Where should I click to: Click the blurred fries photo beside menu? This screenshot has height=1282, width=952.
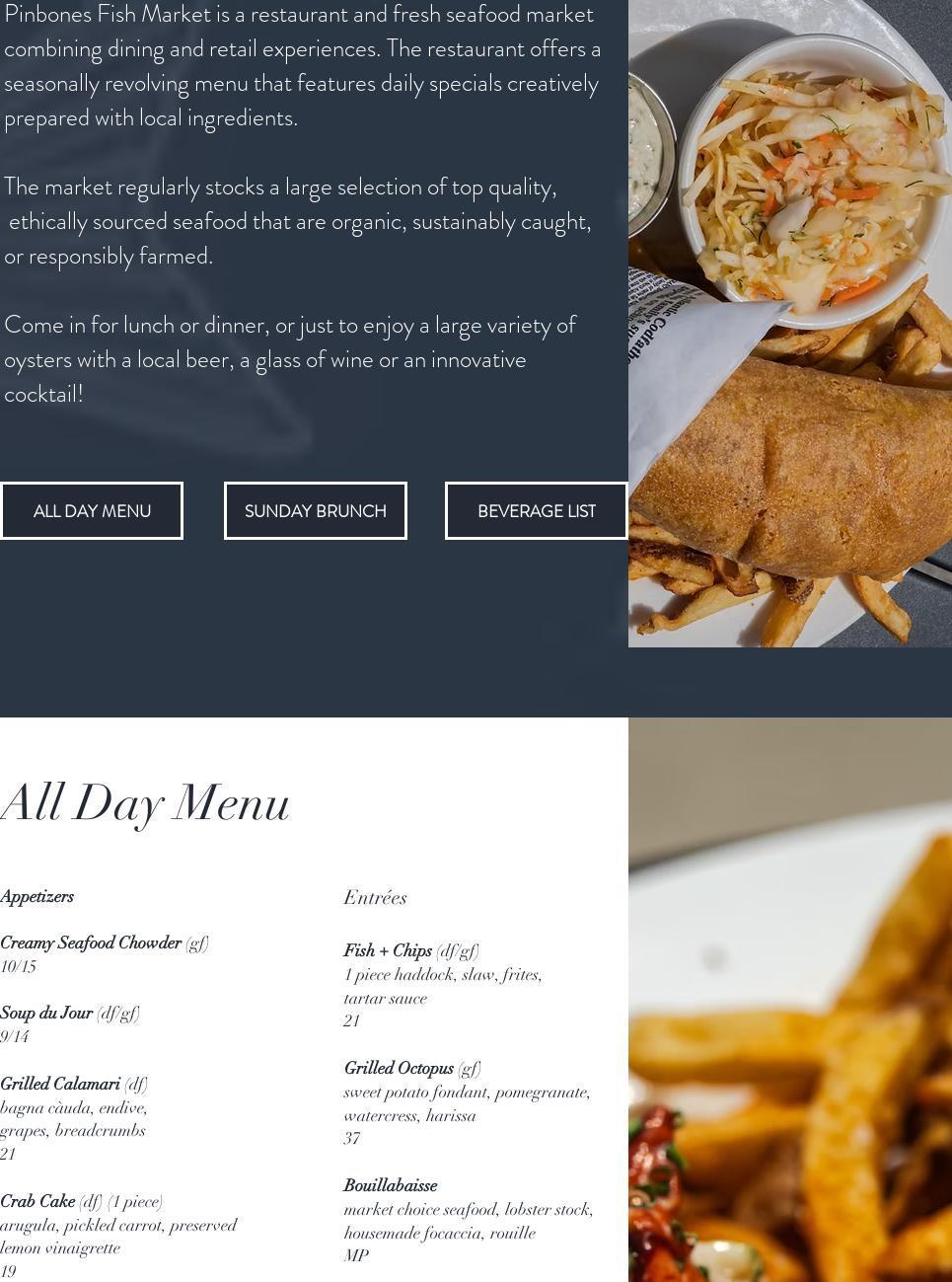790,1000
